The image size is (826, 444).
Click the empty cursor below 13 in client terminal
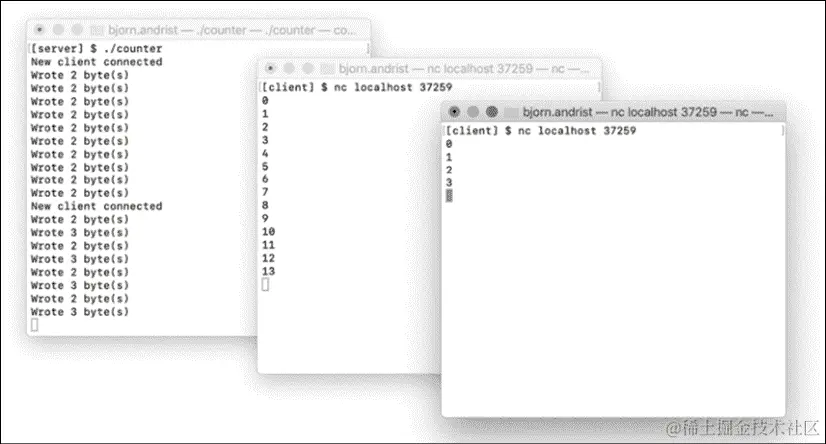pos(265,284)
